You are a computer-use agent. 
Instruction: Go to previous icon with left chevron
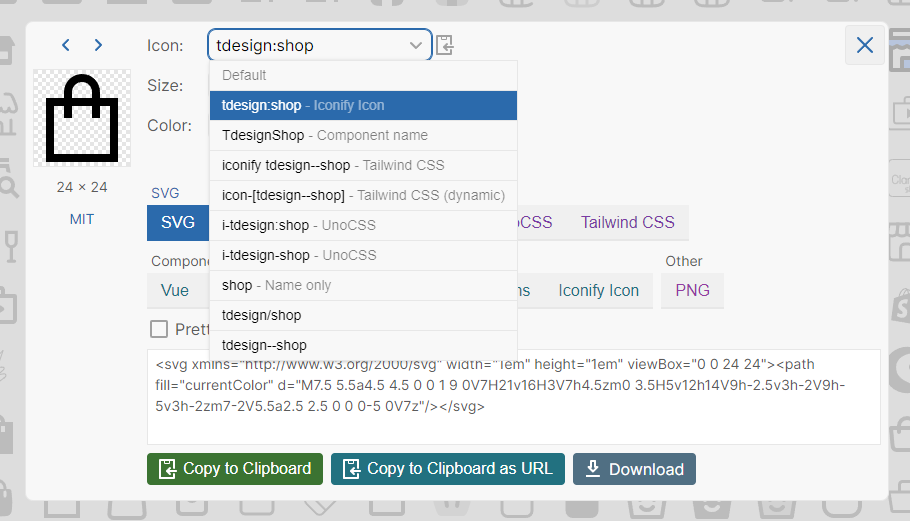pos(66,45)
